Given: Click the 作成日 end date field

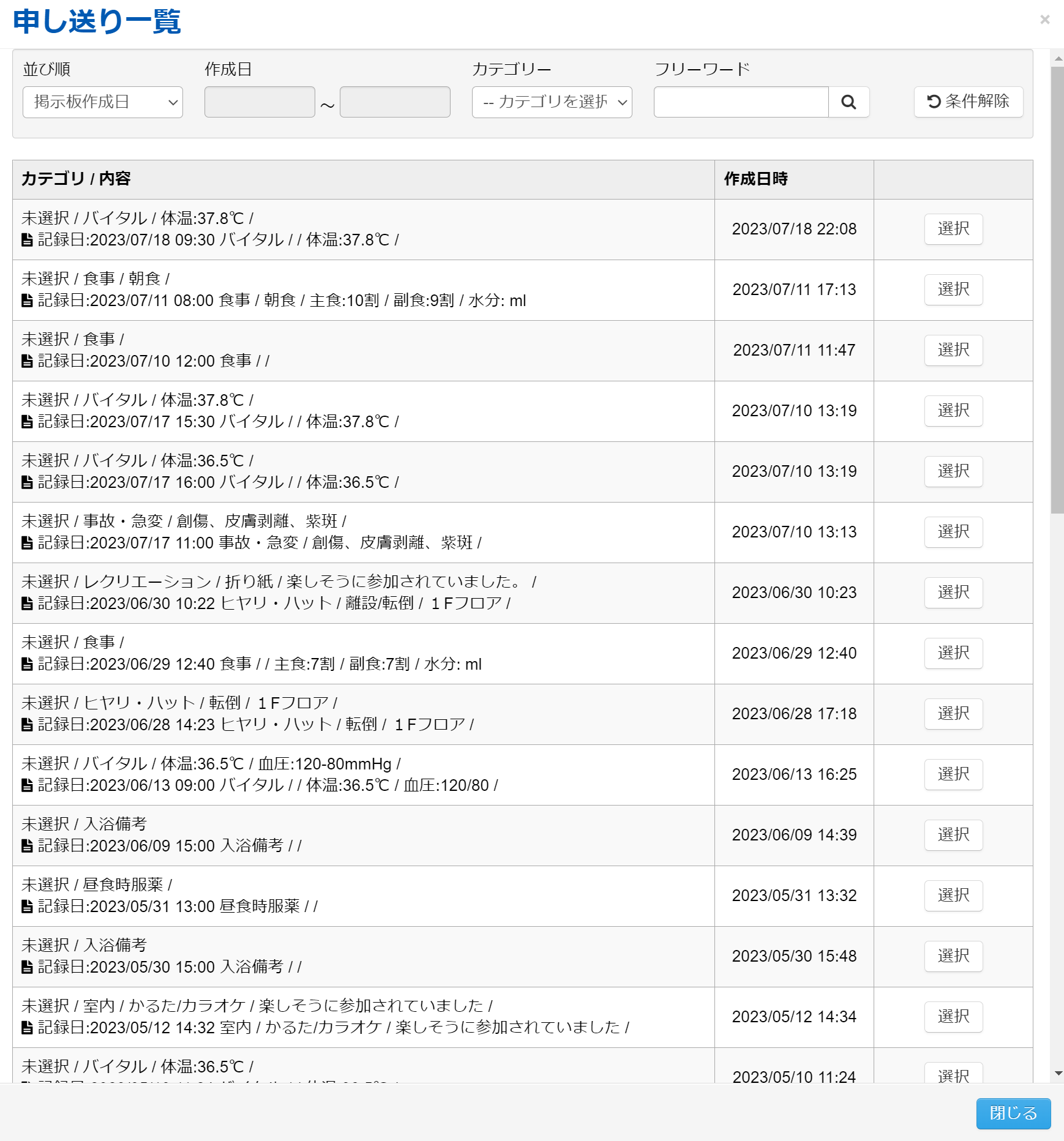Looking at the screenshot, I should tap(395, 102).
